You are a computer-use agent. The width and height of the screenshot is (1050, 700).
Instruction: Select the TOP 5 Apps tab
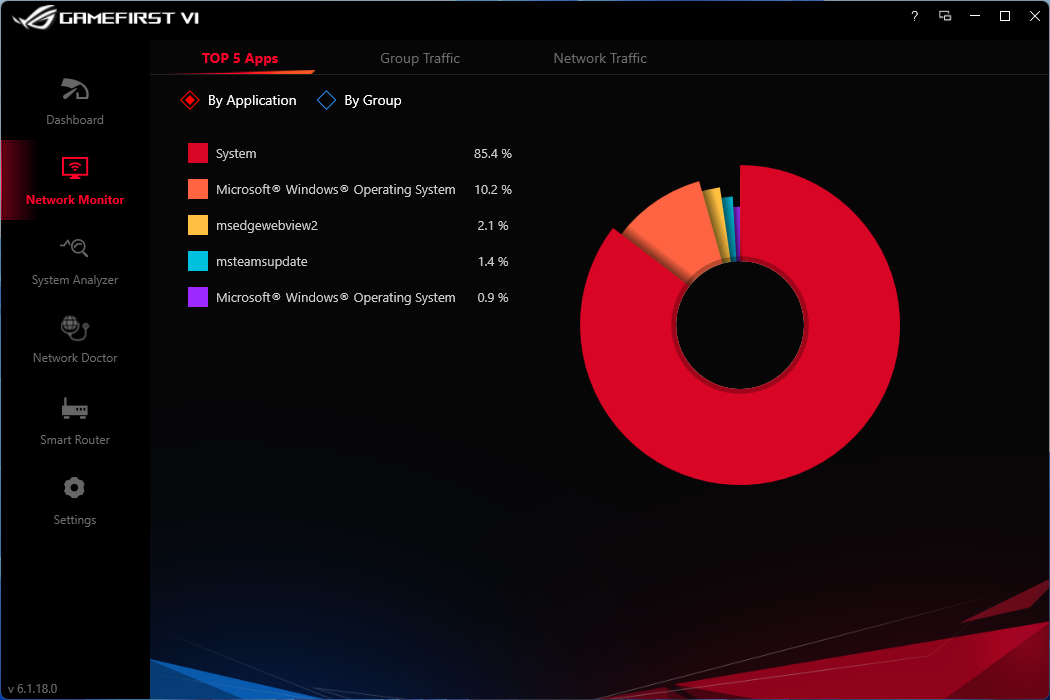pyautogui.click(x=238, y=58)
